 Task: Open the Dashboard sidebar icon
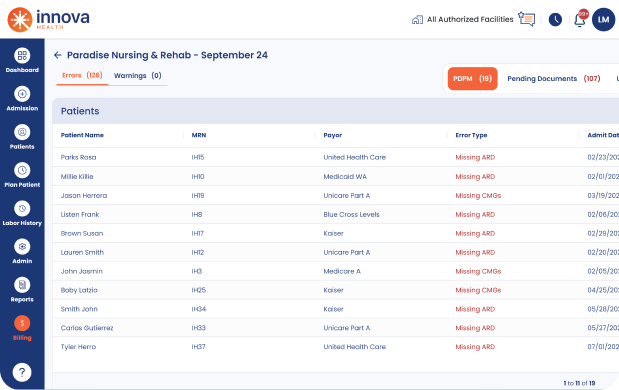[x=22, y=56]
